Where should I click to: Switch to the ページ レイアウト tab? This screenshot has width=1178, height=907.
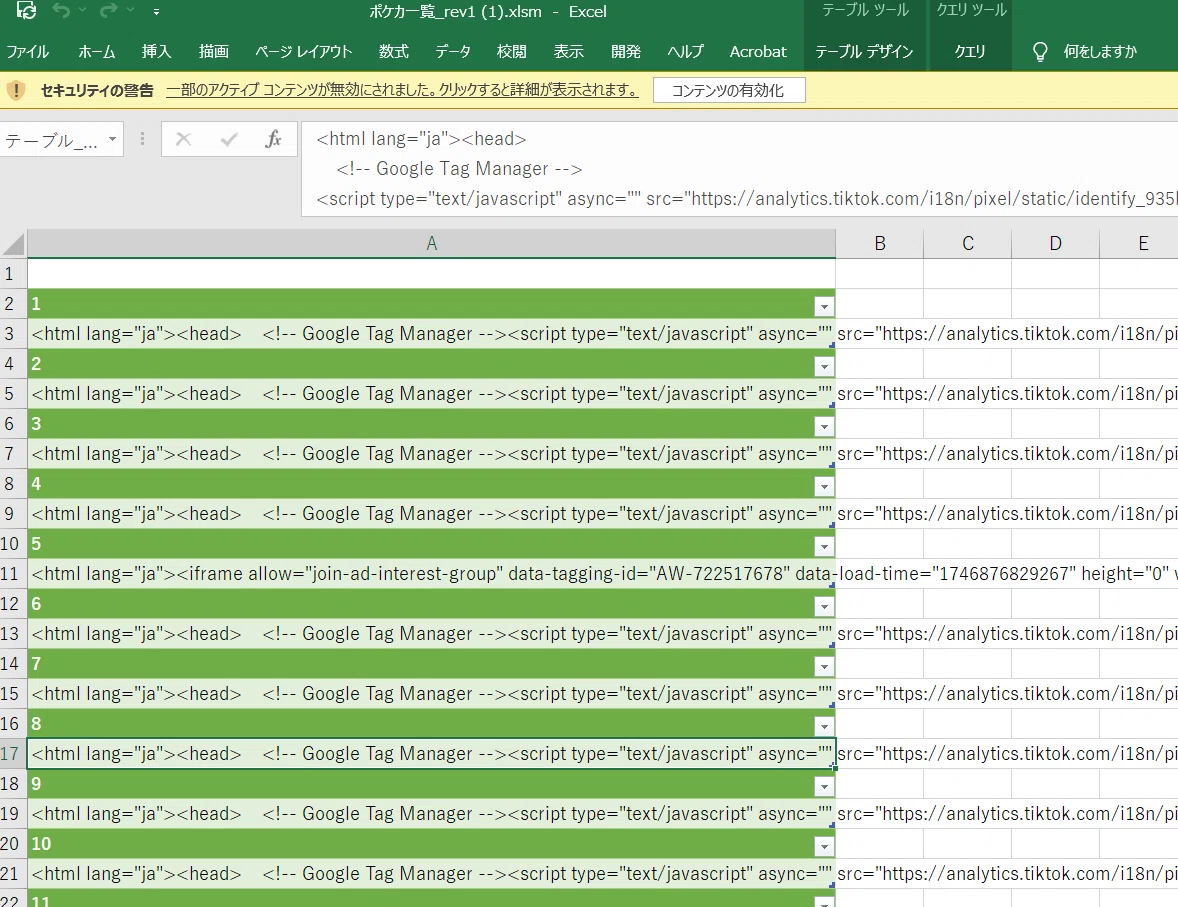(x=304, y=51)
